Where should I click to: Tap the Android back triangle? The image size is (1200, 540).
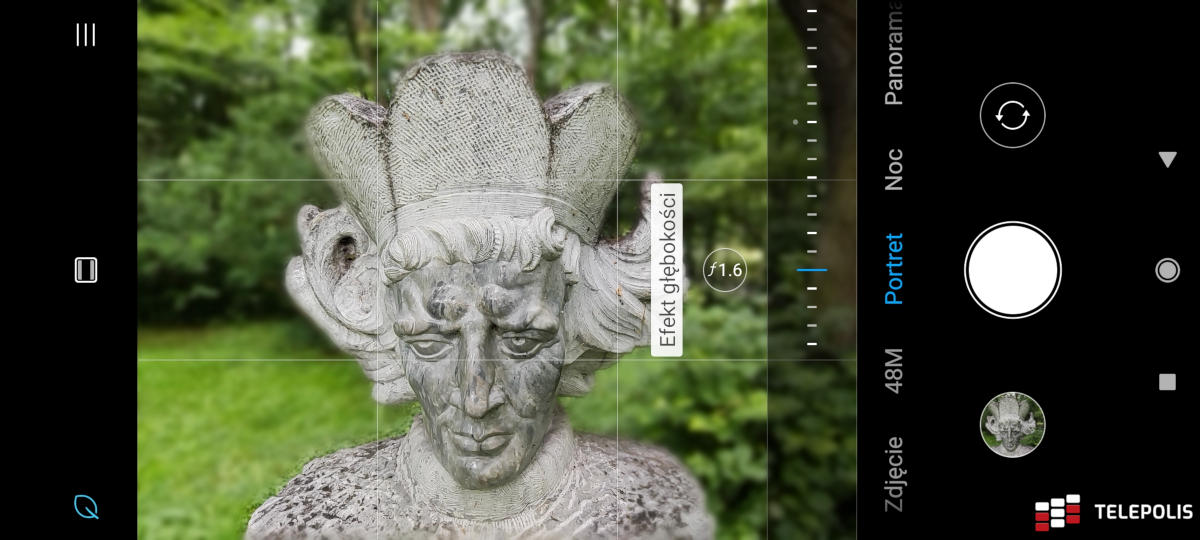pos(1167,159)
